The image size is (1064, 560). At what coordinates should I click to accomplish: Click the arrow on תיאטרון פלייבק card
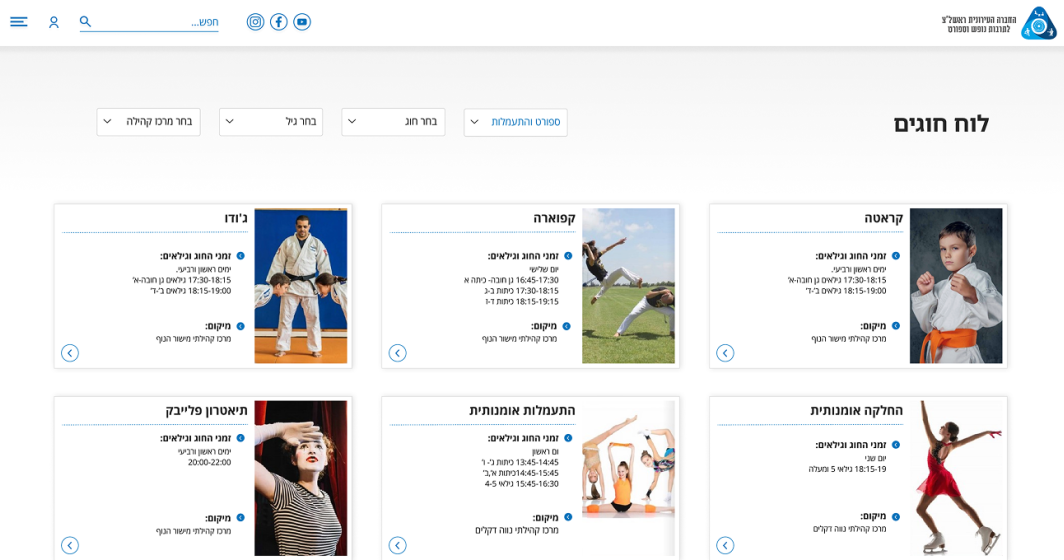(x=70, y=545)
